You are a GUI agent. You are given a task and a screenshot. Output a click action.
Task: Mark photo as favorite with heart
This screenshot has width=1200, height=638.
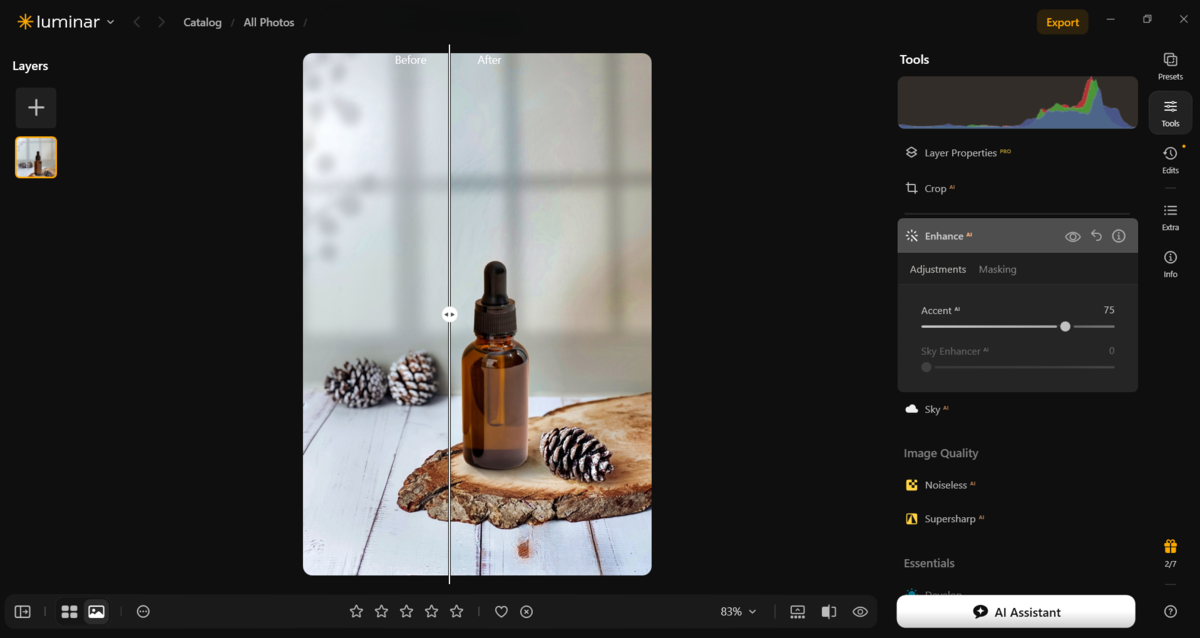tap(502, 612)
